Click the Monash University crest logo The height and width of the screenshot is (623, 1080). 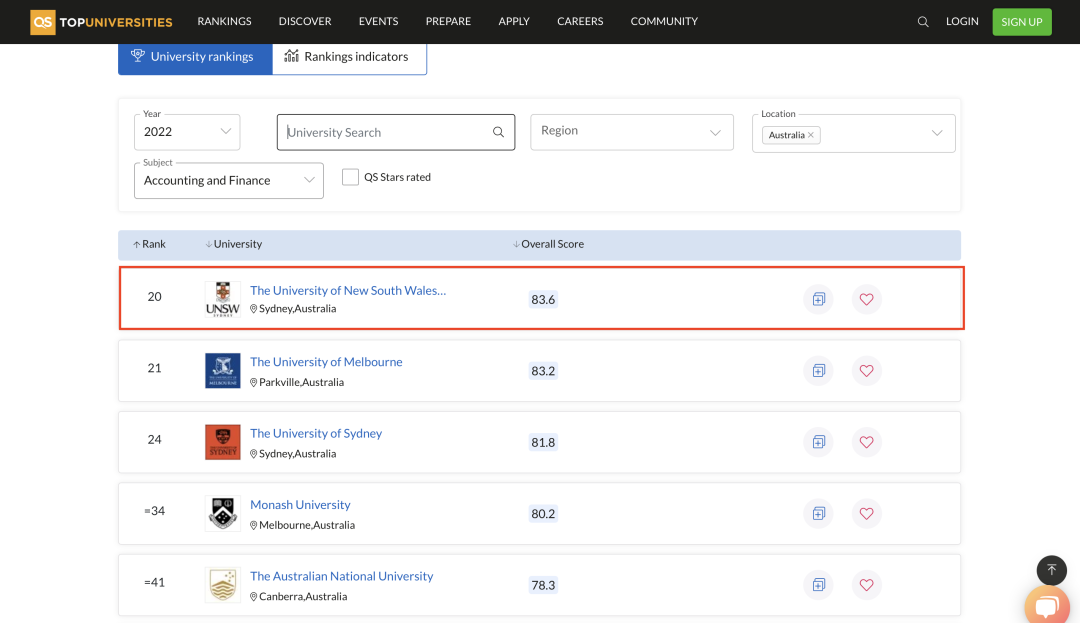pyautogui.click(x=222, y=514)
